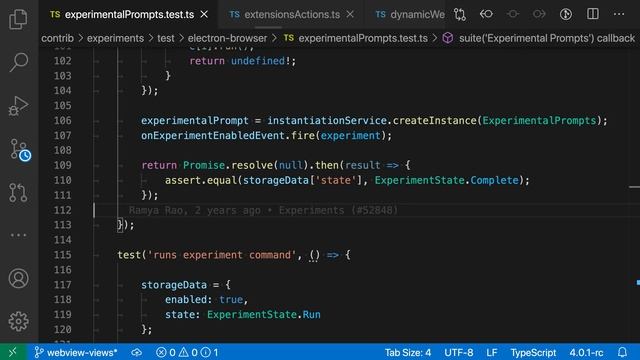The height and width of the screenshot is (360, 640).
Task: Synchronize changes with the cloud icon
Action: tap(137, 352)
